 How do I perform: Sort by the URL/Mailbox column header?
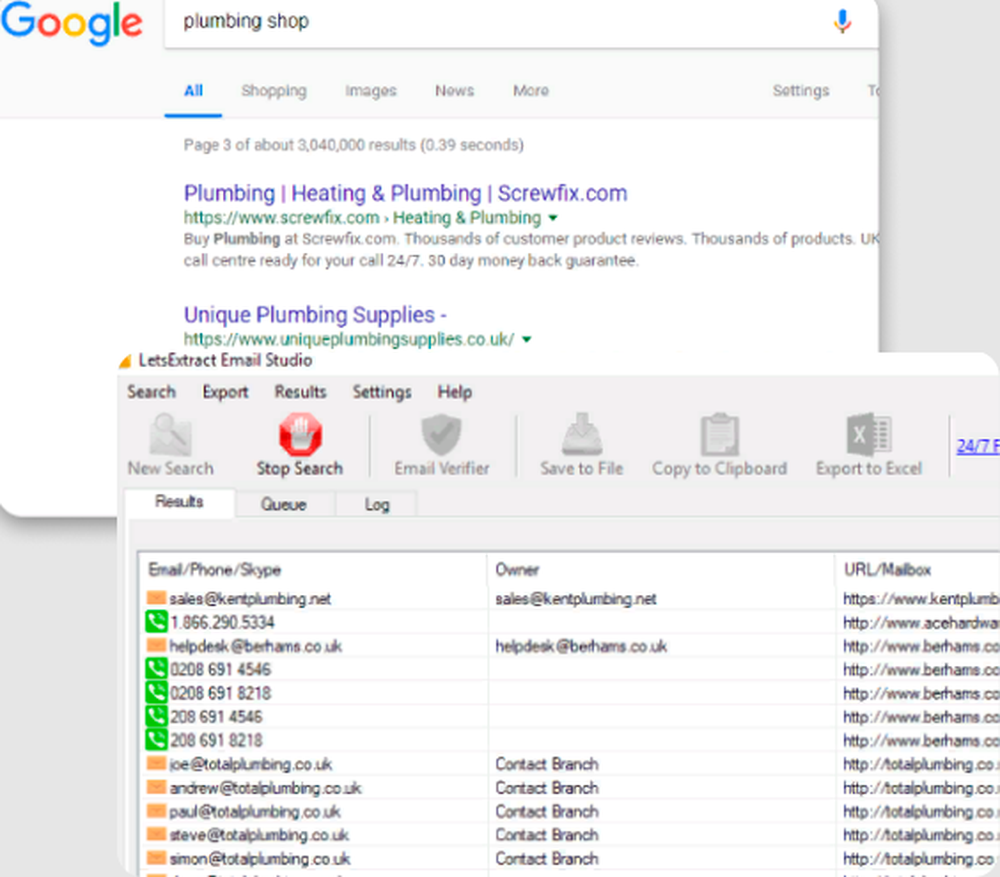pyautogui.click(x=918, y=570)
